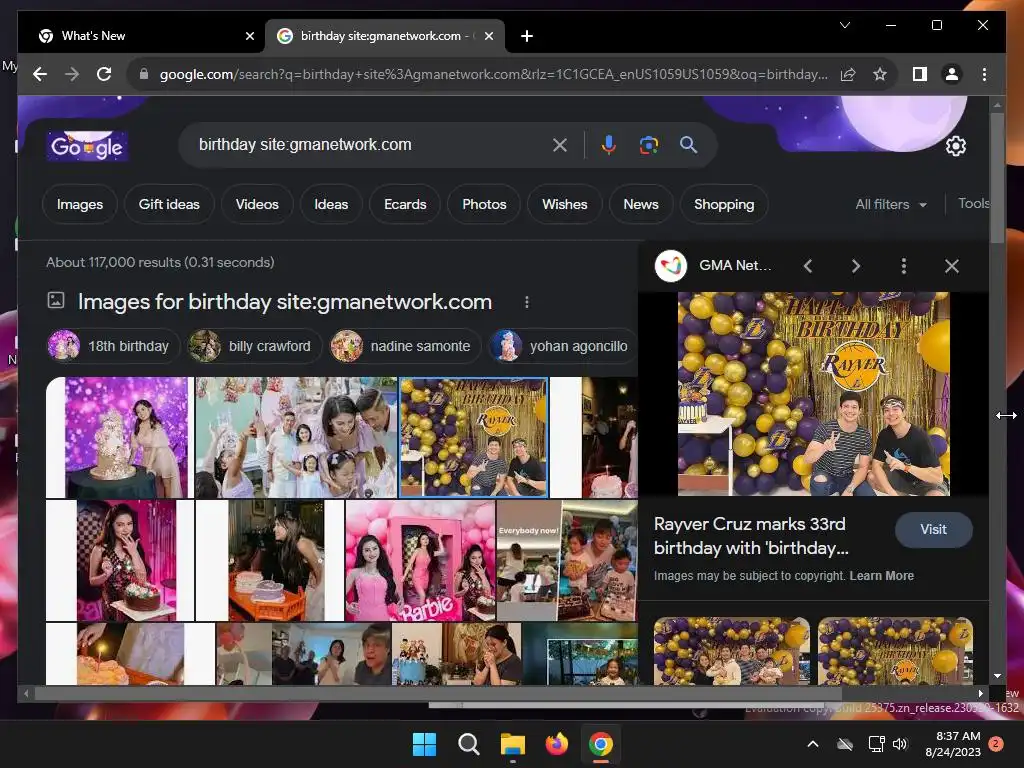Open large Rayver birthday preview image
1024x768 pixels.
tap(814, 394)
